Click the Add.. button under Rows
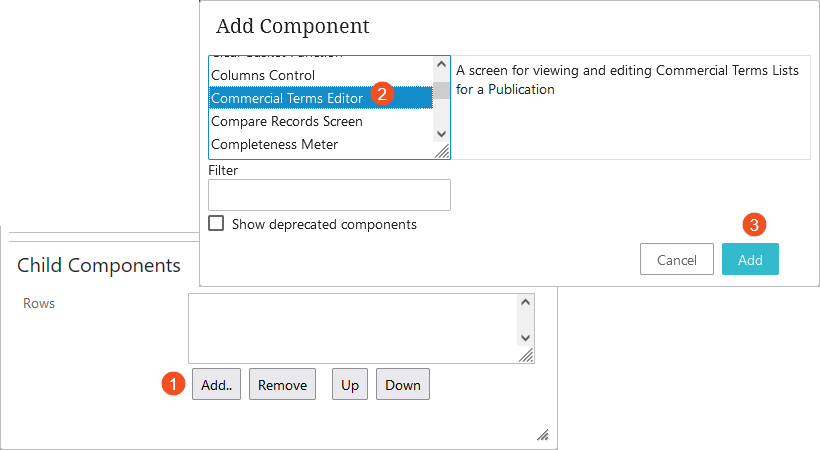 216,385
